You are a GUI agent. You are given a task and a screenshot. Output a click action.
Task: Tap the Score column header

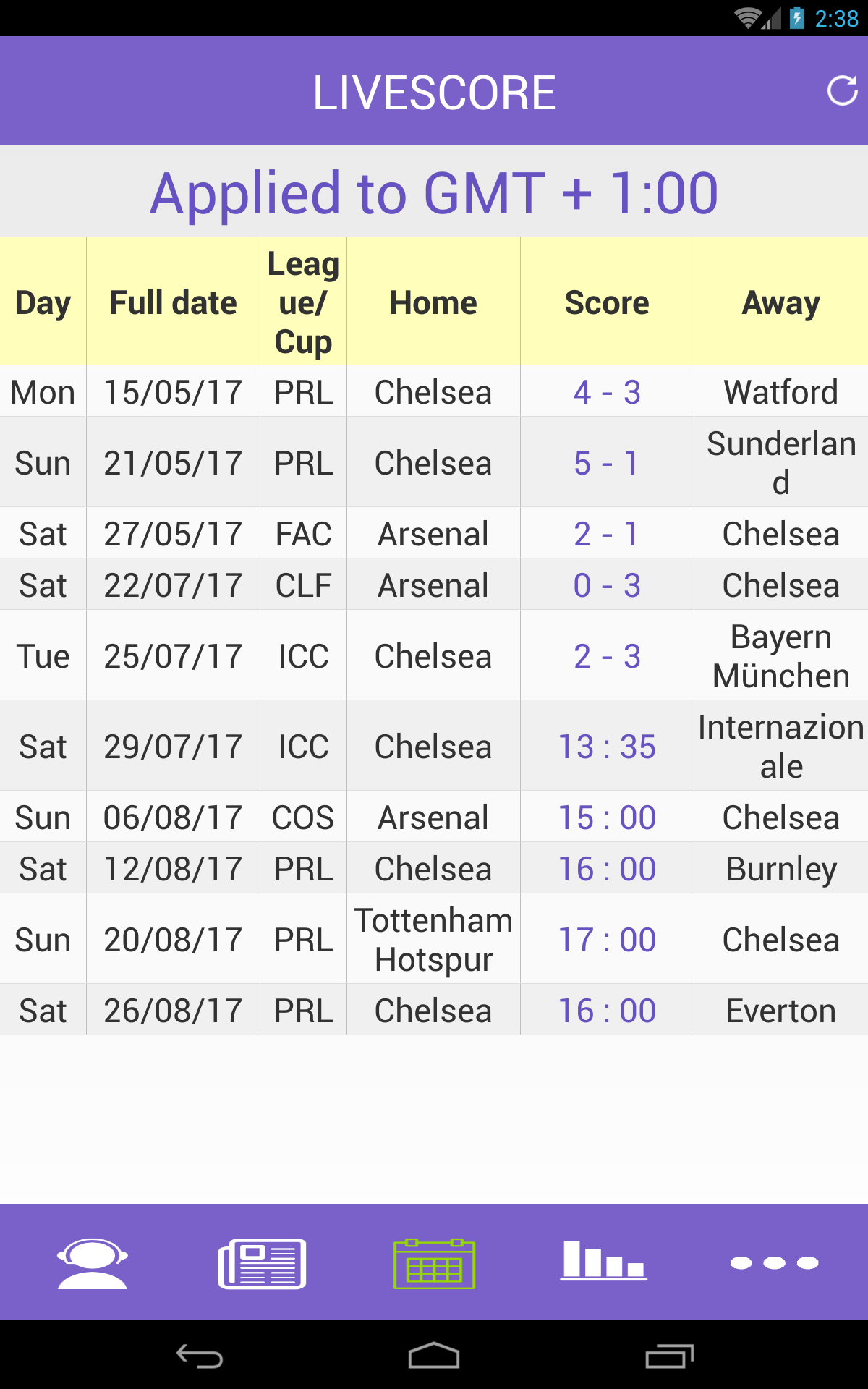607,302
